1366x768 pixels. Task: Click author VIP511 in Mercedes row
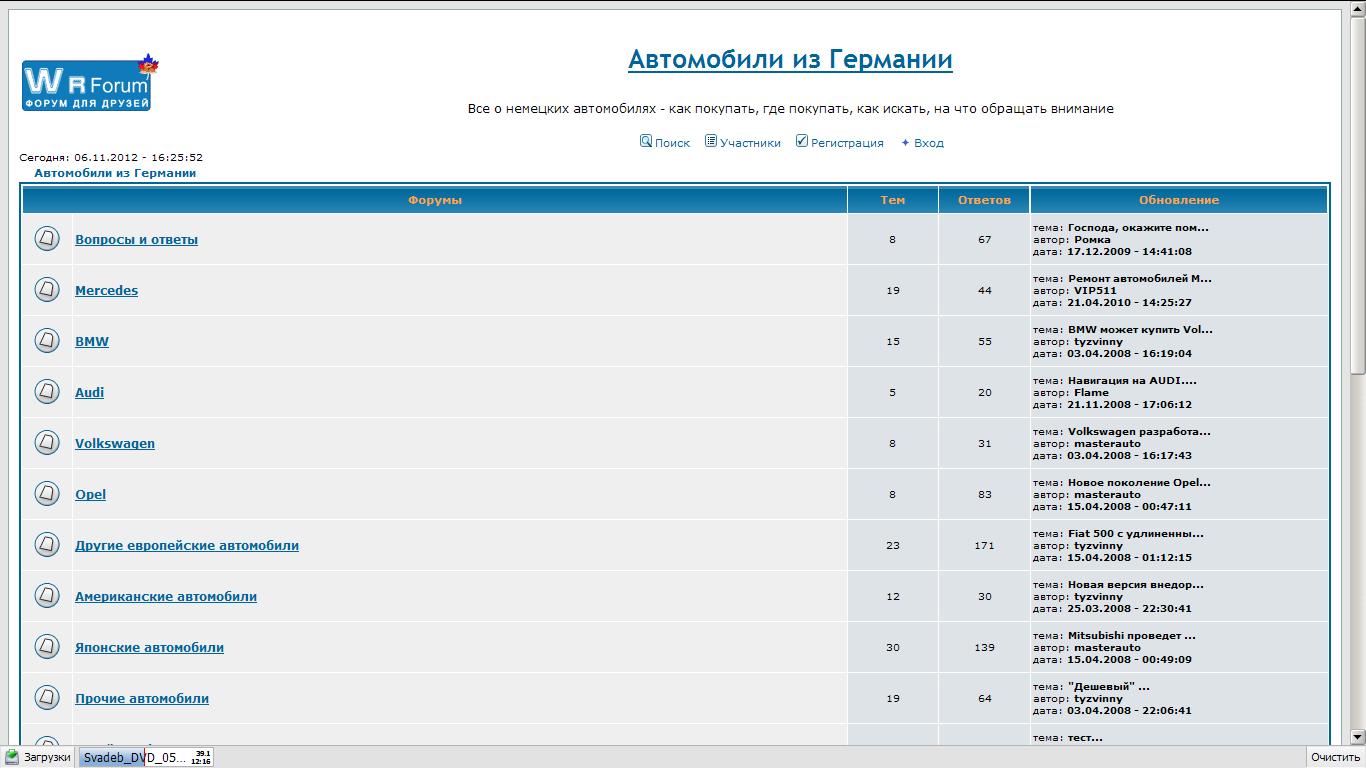(x=1095, y=290)
